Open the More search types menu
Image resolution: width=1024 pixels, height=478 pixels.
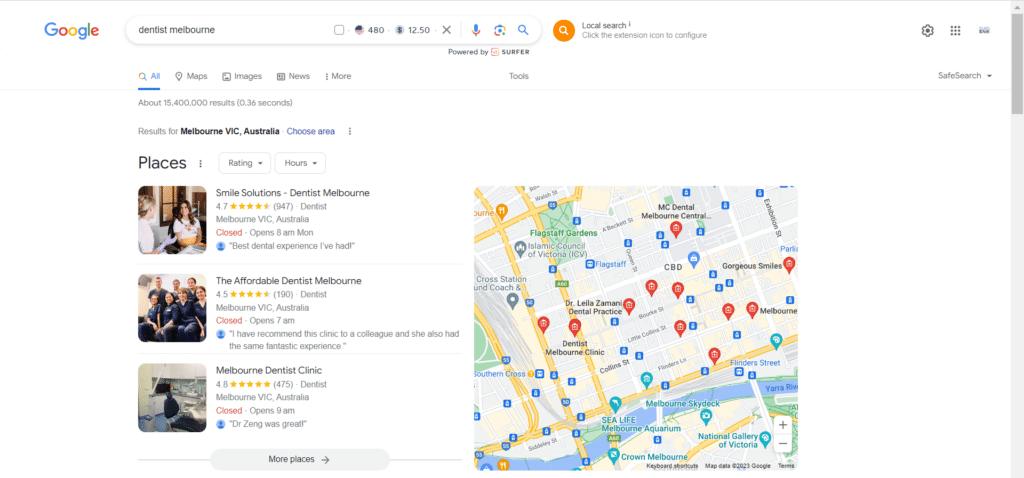(x=338, y=76)
